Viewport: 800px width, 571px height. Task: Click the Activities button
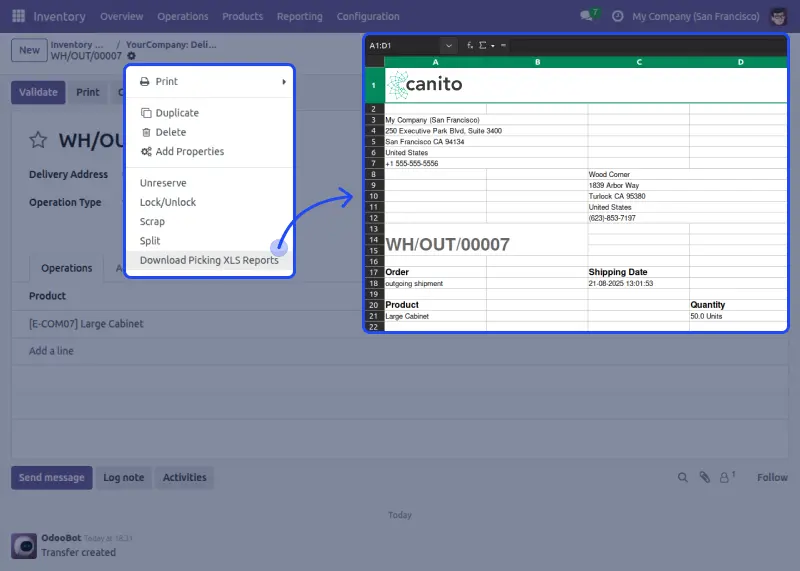tap(185, 478)
